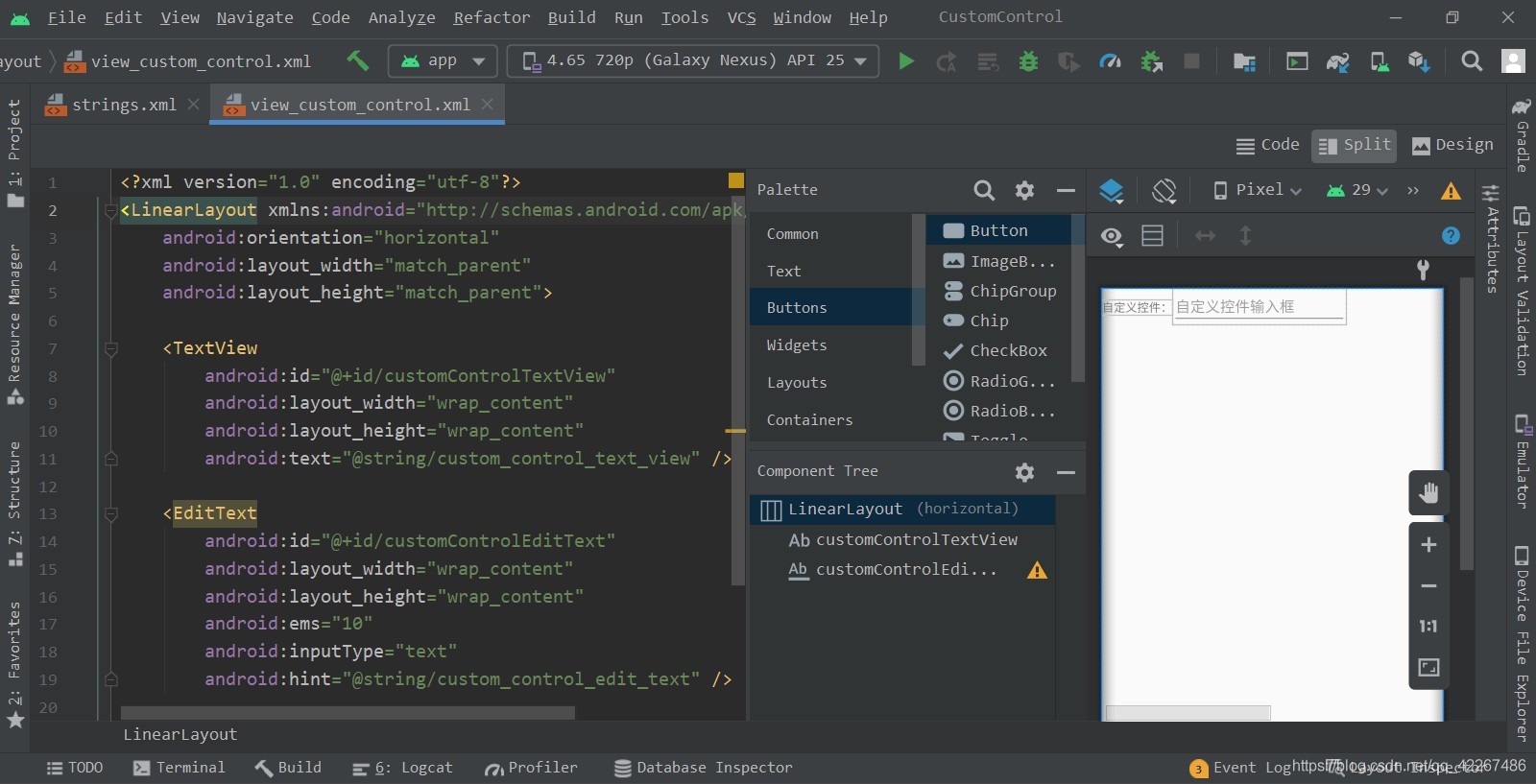Open the Galaxy Nexus device dropdown
Viewport: 1536px width, 784px height.
[x=693, y=60]
